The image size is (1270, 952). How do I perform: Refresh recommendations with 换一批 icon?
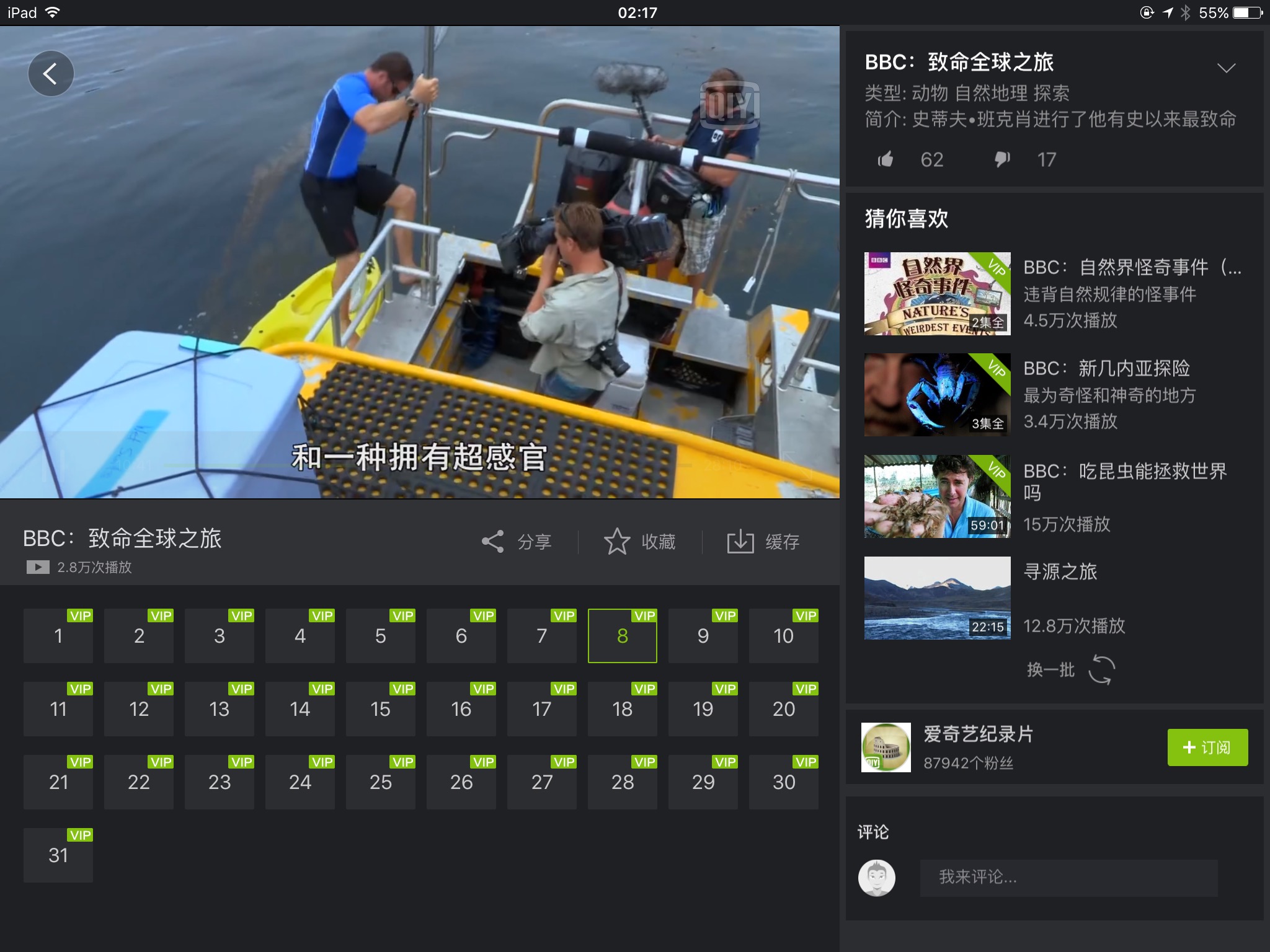(1101, 670)
